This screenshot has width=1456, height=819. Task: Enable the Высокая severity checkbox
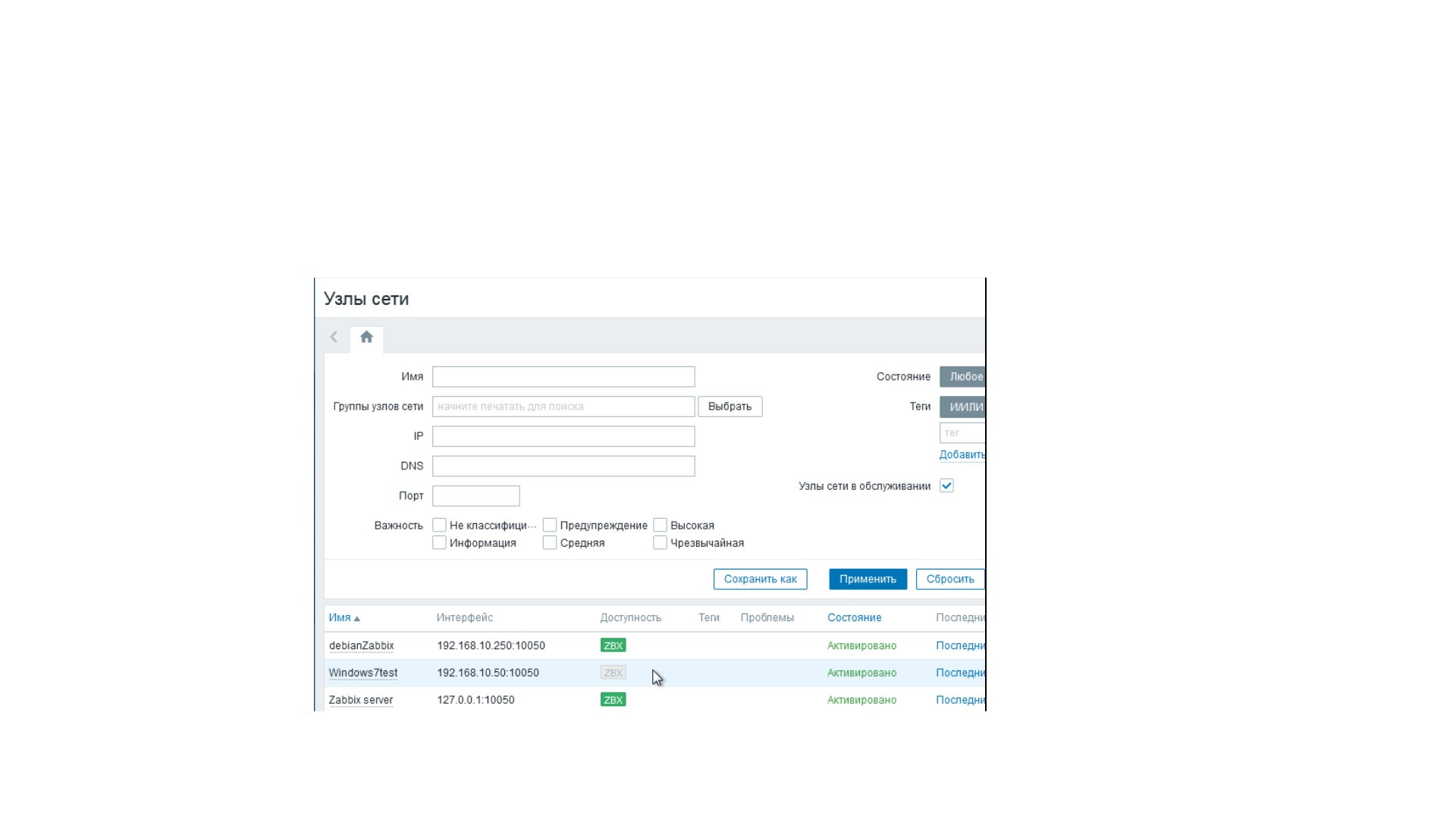click(x=660, y=525)
